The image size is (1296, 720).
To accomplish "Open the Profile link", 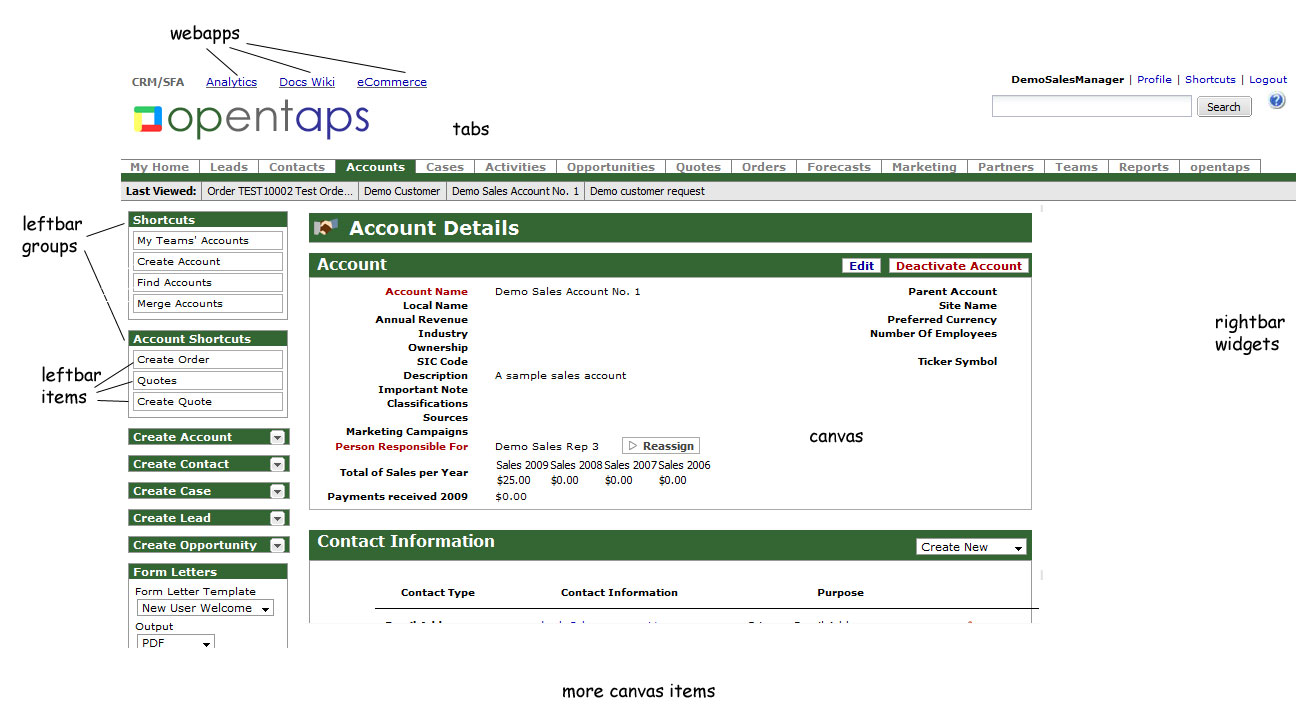I will [x=1154, y=79].
